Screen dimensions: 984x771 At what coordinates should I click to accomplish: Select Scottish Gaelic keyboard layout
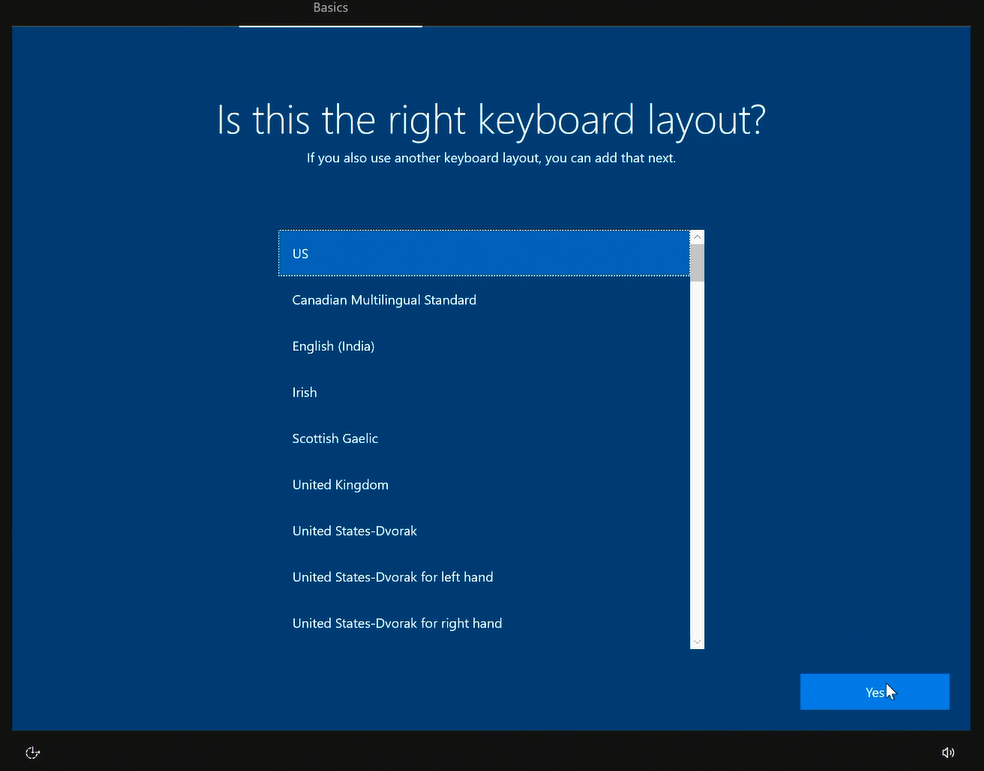click(335, 438)
